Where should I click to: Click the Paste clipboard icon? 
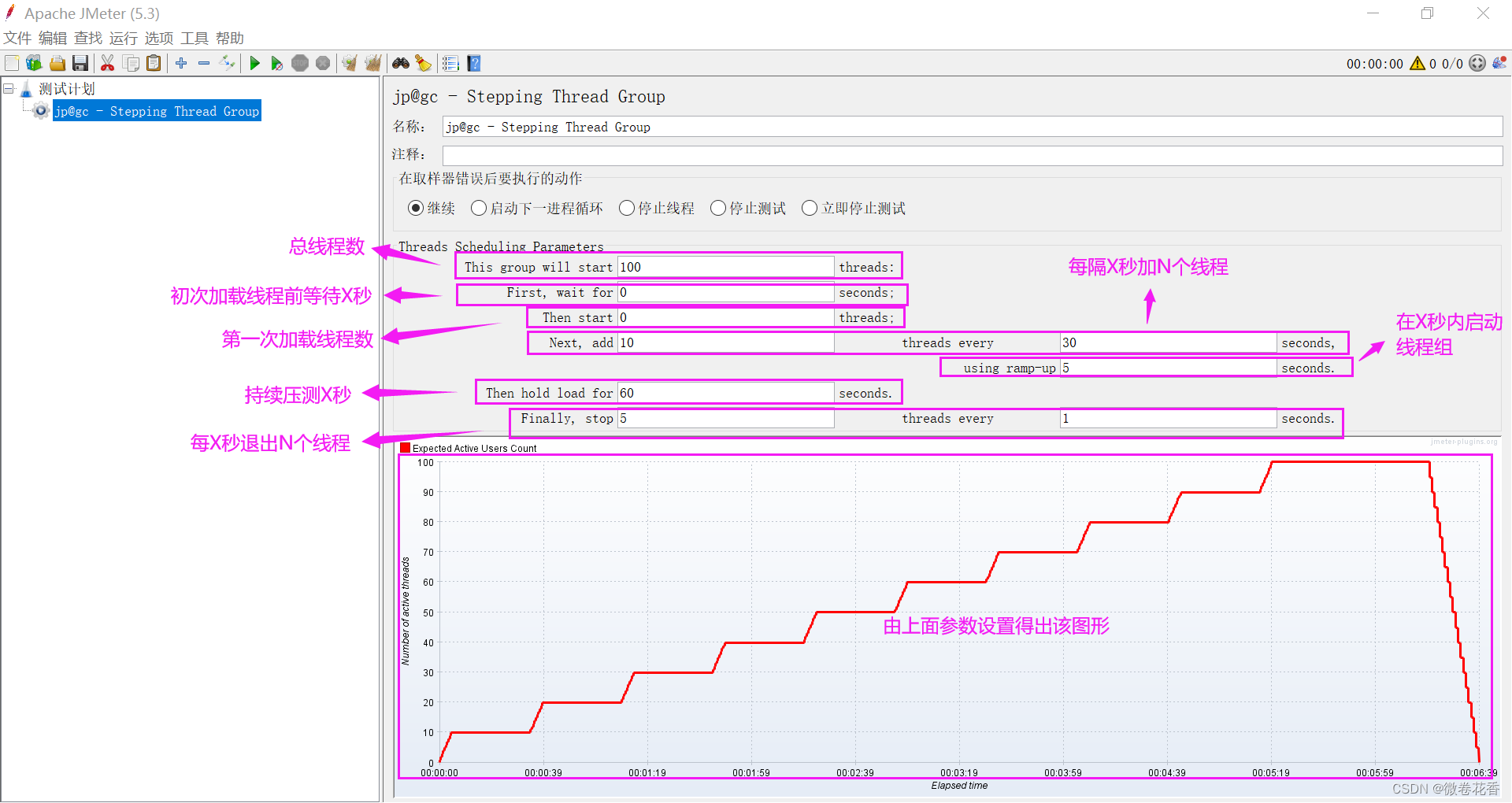[x=154, y=63]
